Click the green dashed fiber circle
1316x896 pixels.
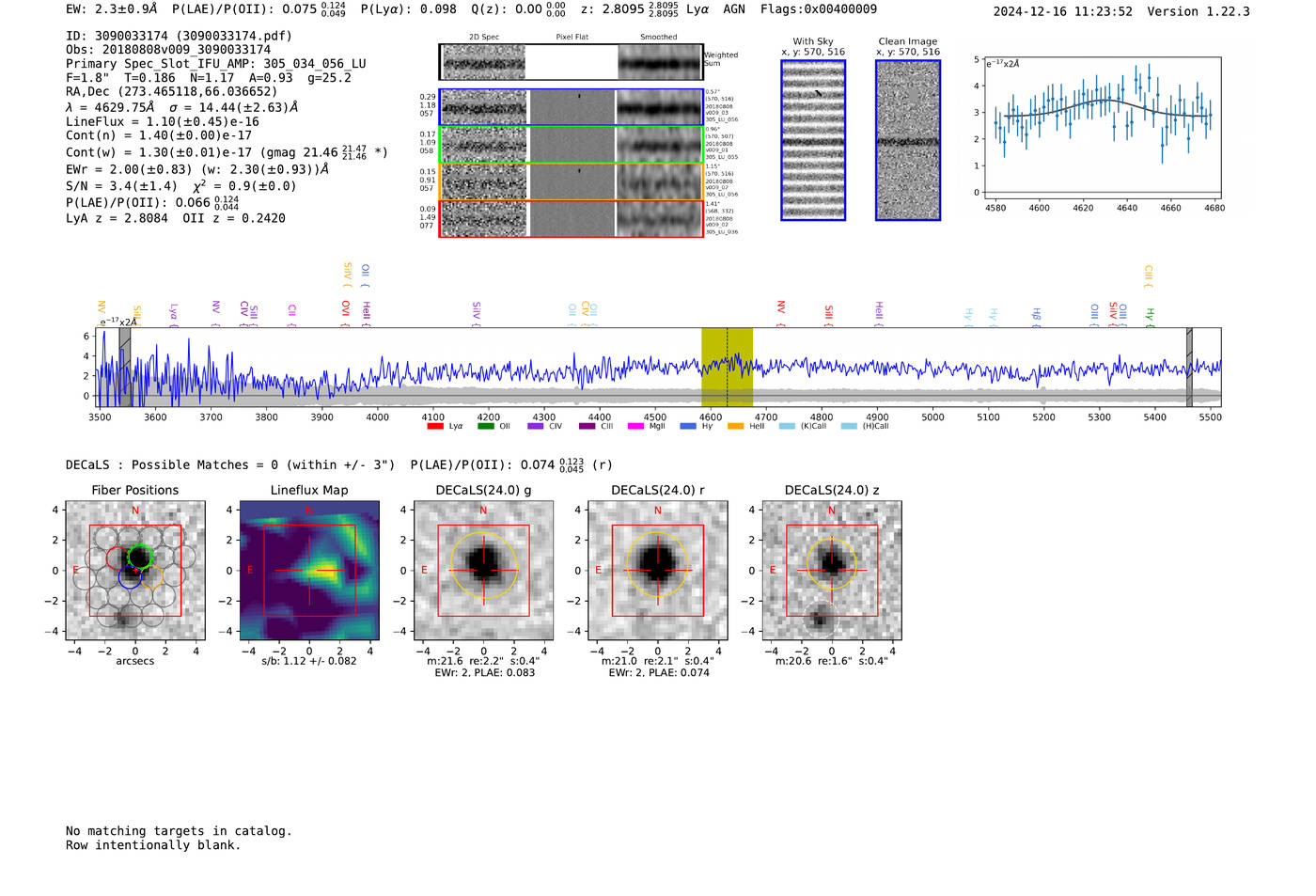[141, 556]
